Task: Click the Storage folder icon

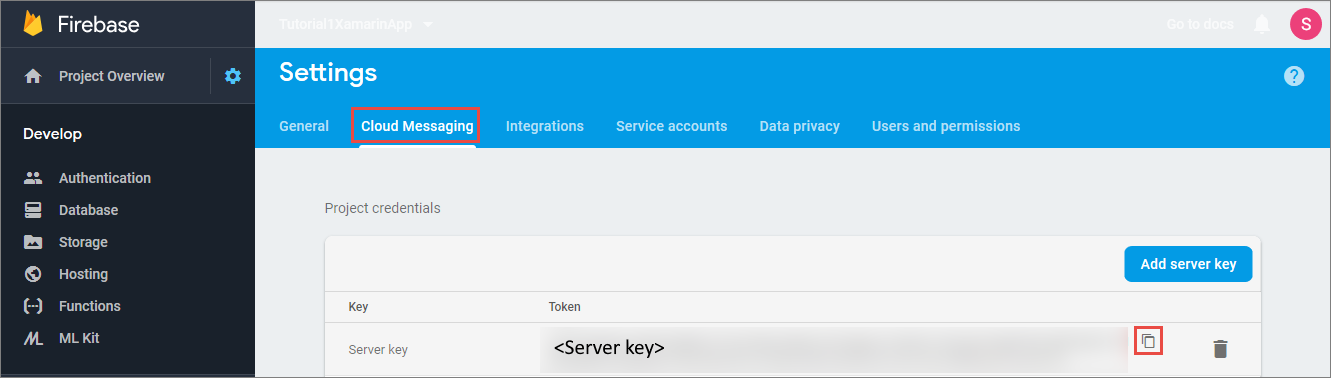Action: pos(33,242)
